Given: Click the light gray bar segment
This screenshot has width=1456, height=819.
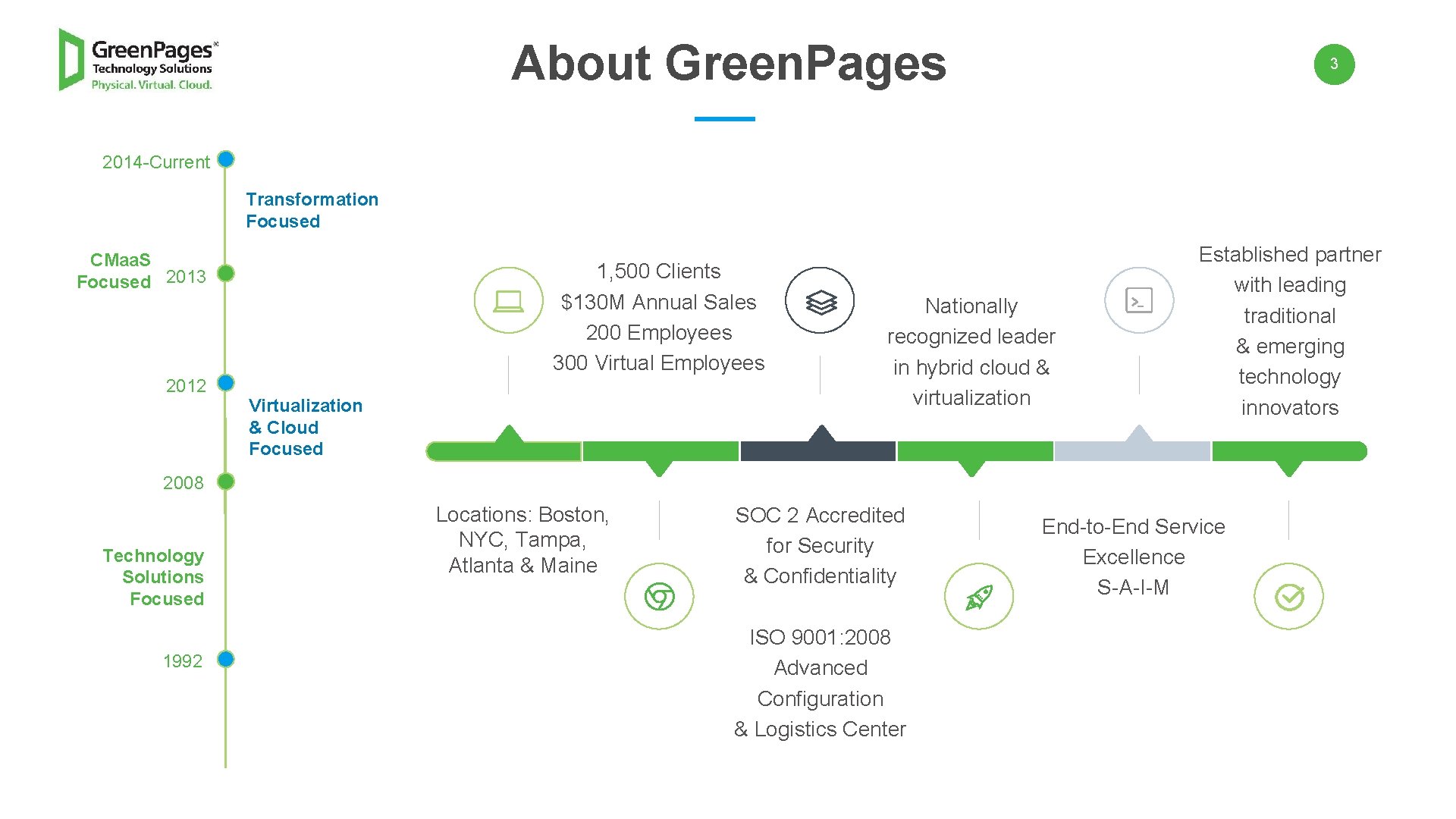Looking at the screenshot, I should (1132, 452).
